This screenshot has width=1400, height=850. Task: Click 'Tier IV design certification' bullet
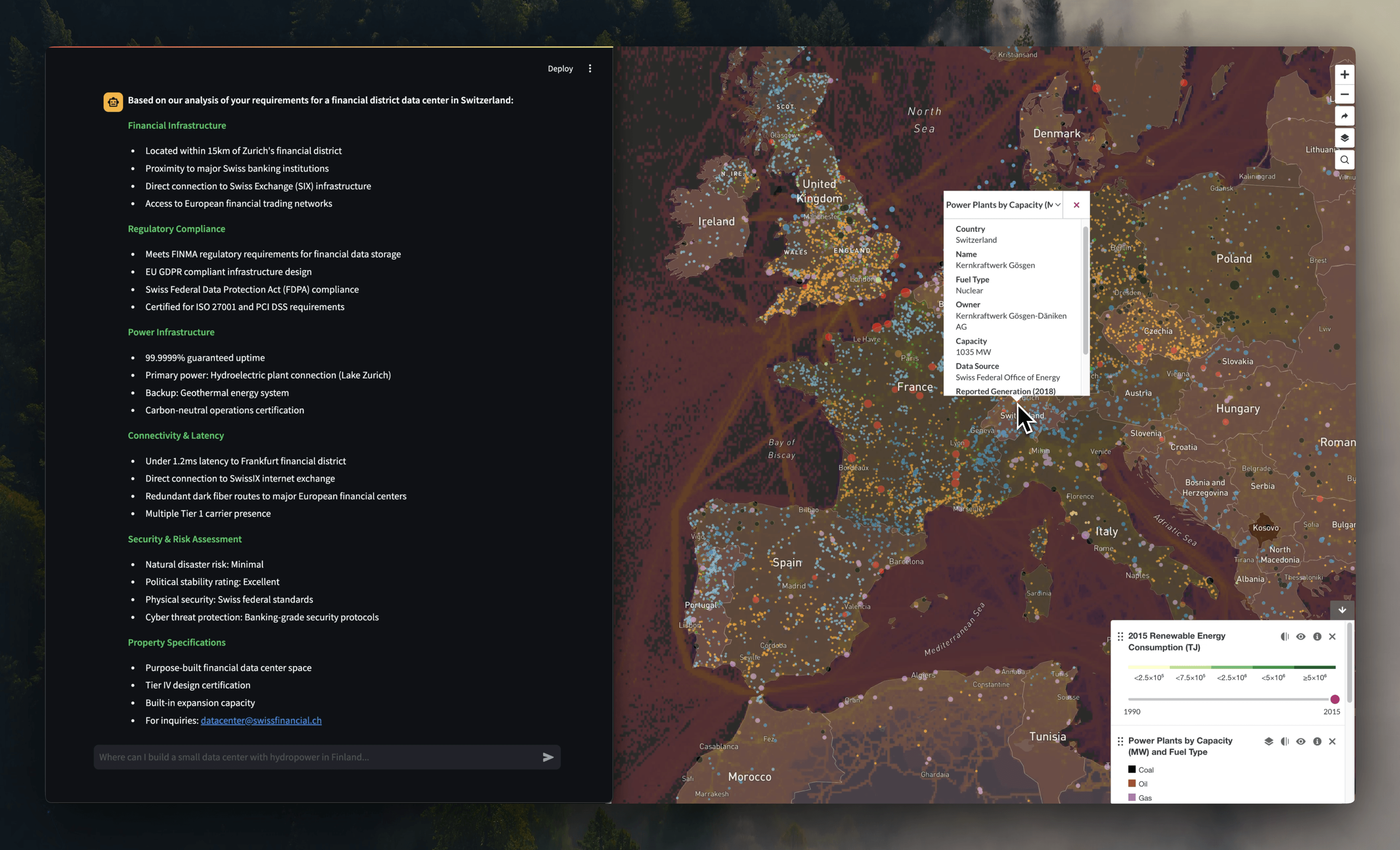pos(198,685)
